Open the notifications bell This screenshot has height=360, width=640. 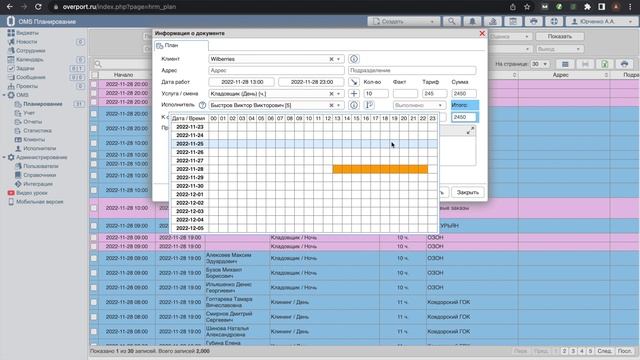pyautogui.click(x=472, y=21)
